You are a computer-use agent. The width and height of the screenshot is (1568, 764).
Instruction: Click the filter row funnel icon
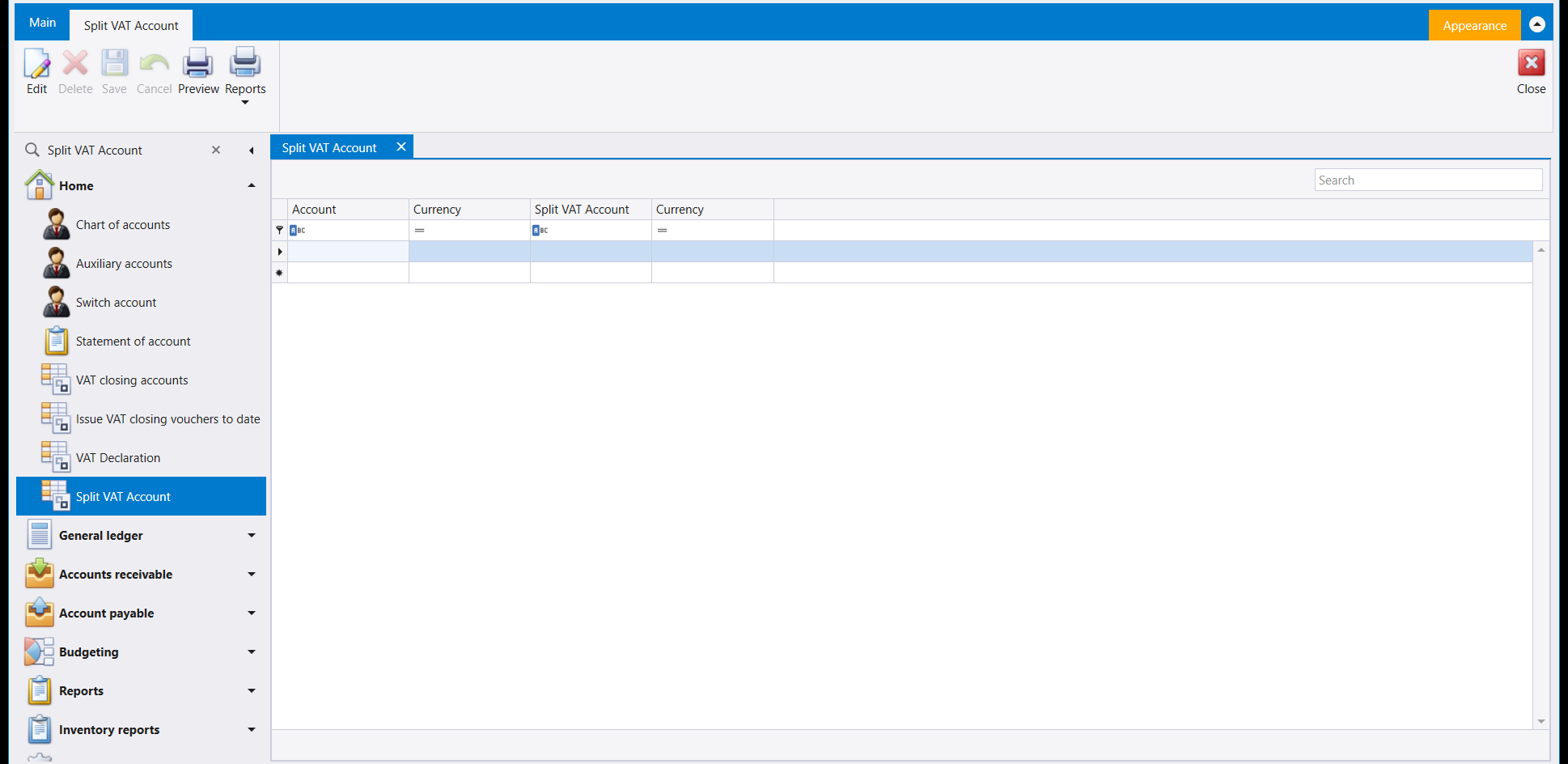point(279,231)
